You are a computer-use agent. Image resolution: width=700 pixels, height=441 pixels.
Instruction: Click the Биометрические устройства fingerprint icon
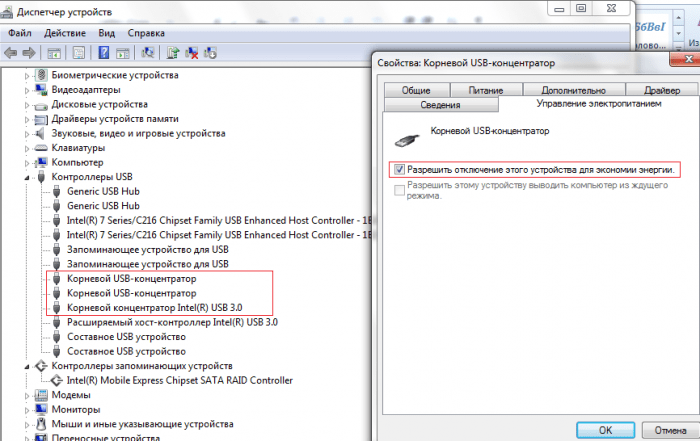coord(42,75)
